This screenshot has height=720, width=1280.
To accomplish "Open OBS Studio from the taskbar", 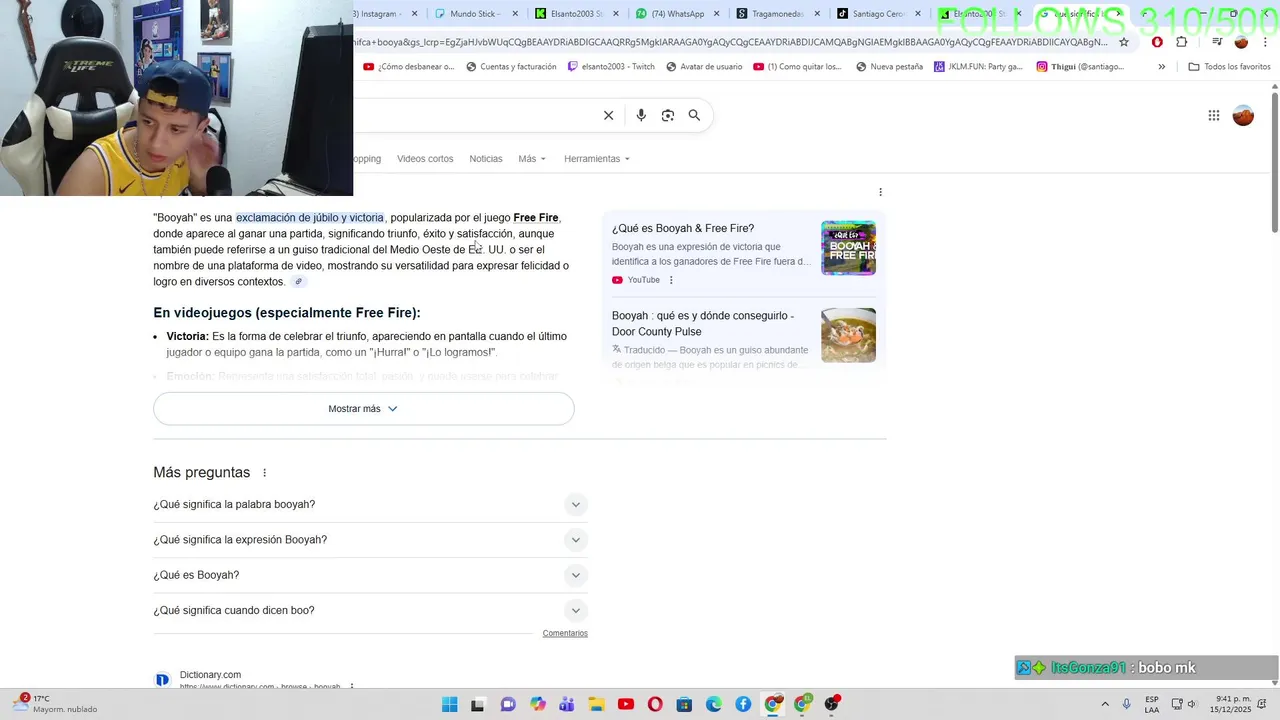I will 832,704.
